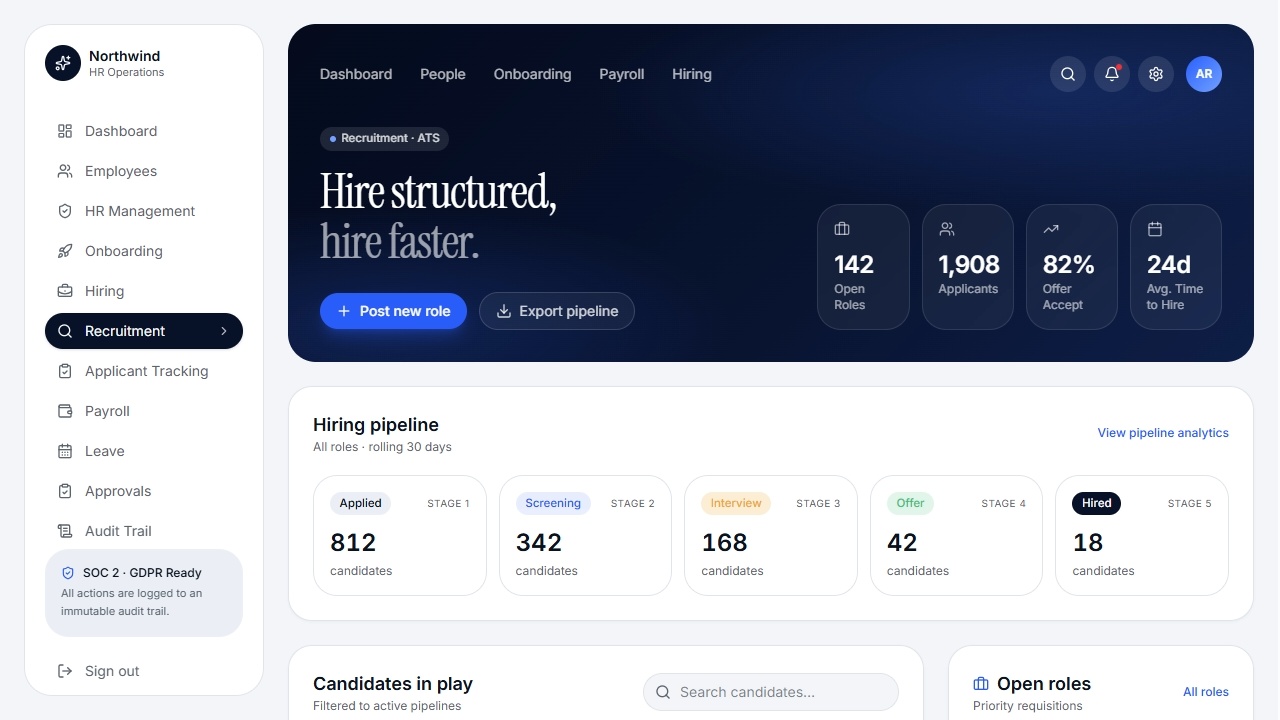Click the Candidates in play heading
This screenshot has width=1280, height=720.
pyautogui.click(x=393, y=684)
